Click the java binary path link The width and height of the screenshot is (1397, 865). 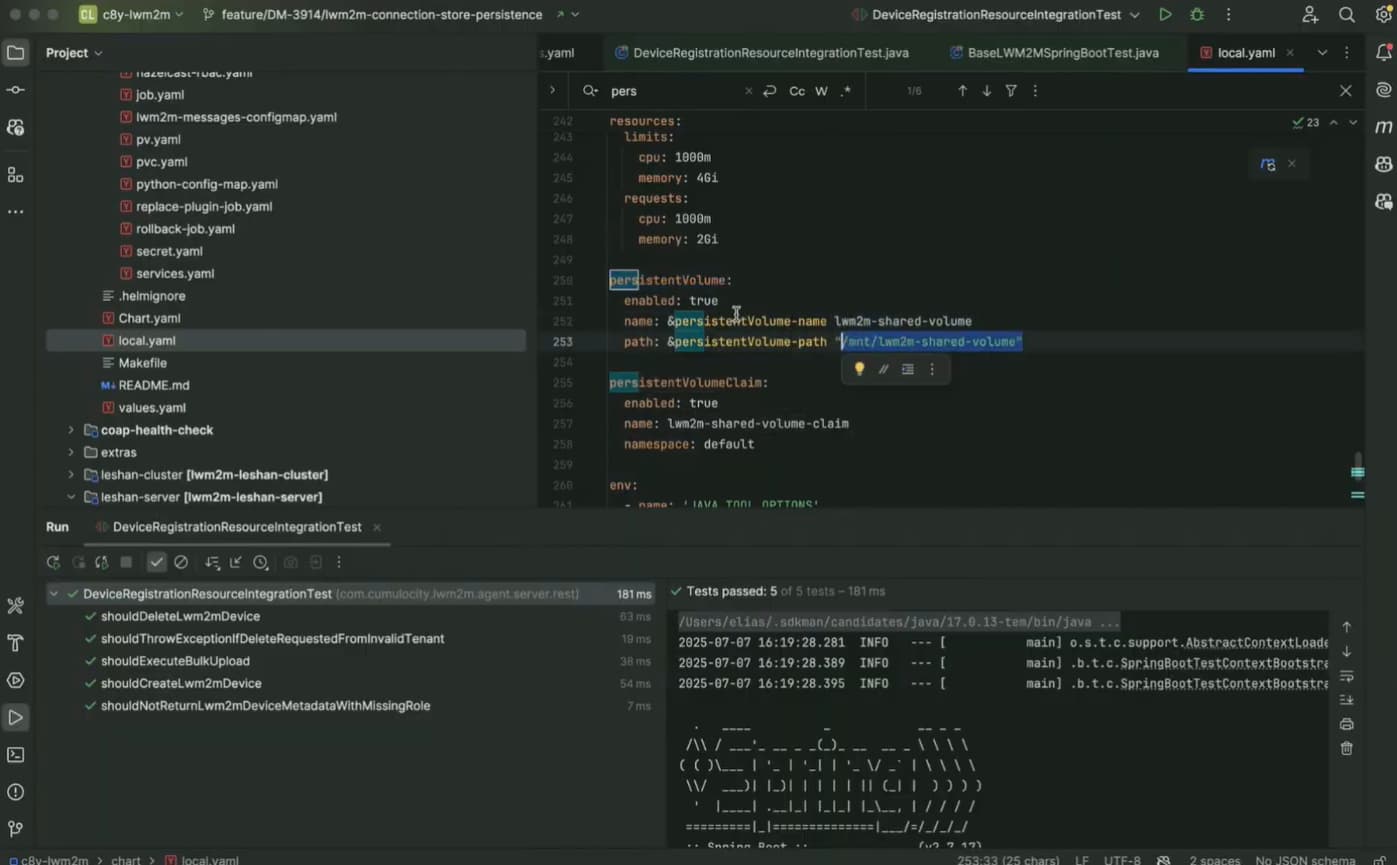point(899,622)
